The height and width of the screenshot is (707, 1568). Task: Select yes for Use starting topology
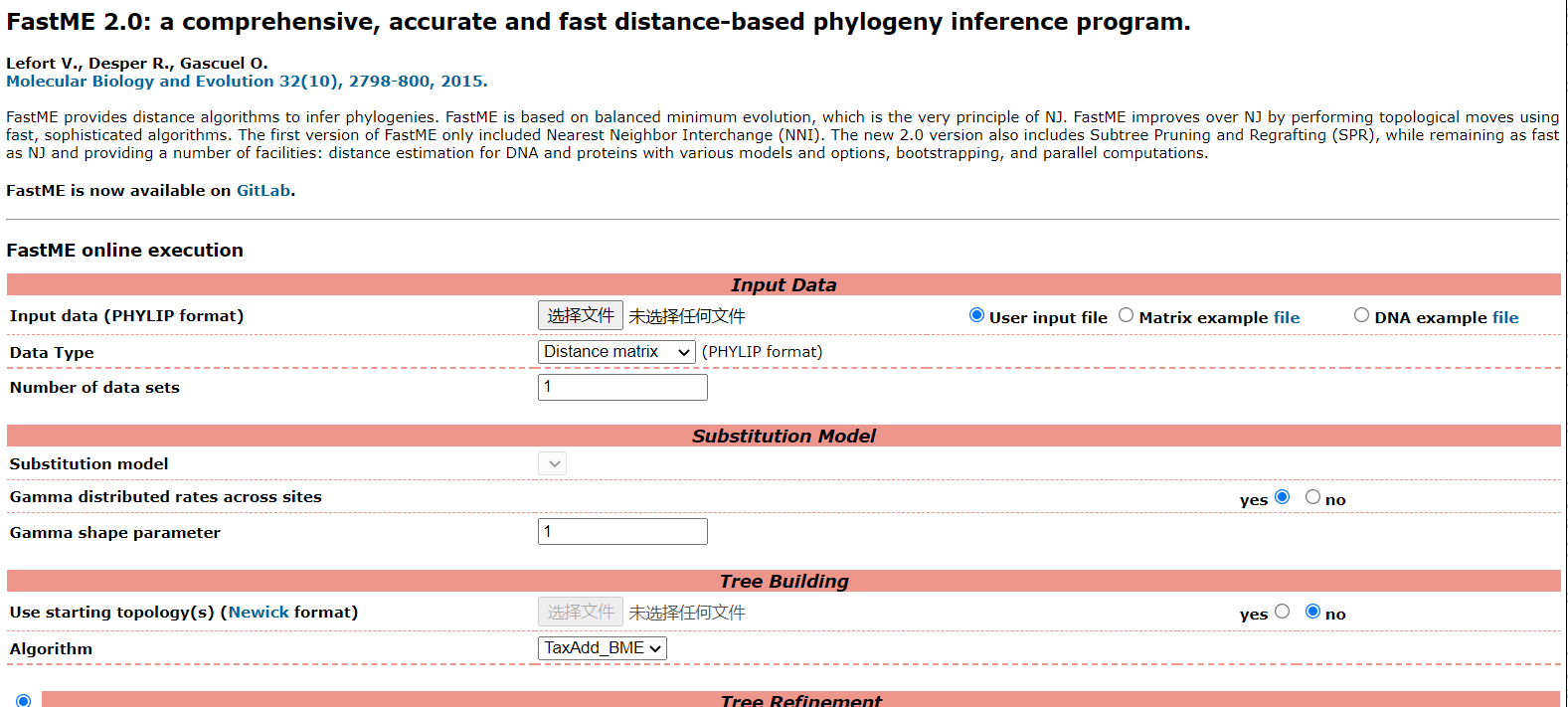(x=1283, y=612)
